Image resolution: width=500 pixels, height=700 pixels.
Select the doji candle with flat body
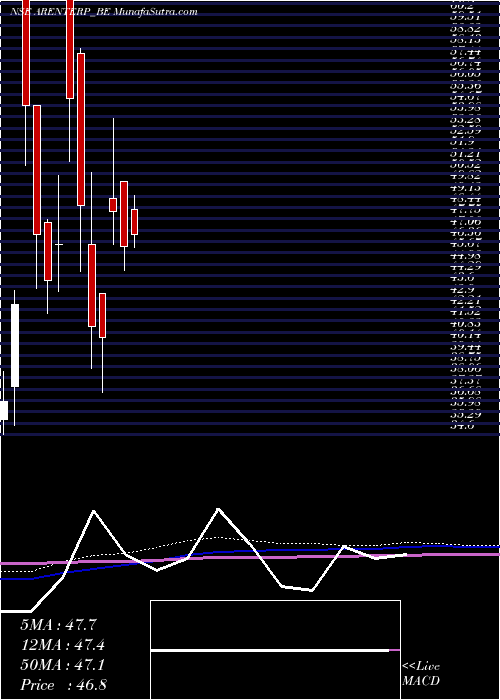click(x=58, y=245)
